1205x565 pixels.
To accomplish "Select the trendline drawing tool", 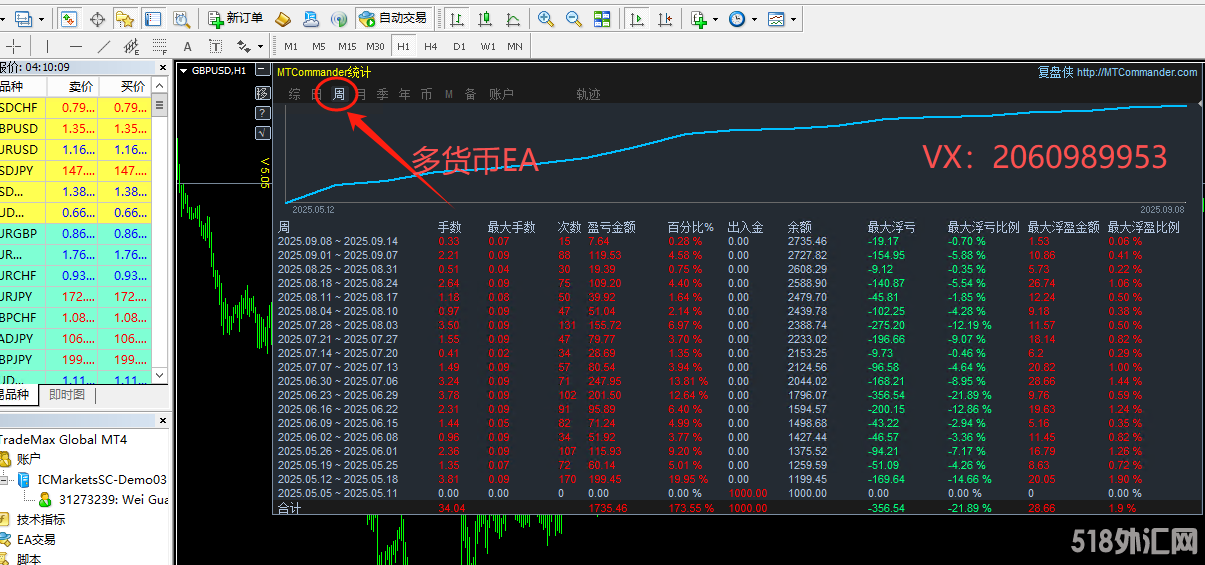I will [x=104, y=46].
